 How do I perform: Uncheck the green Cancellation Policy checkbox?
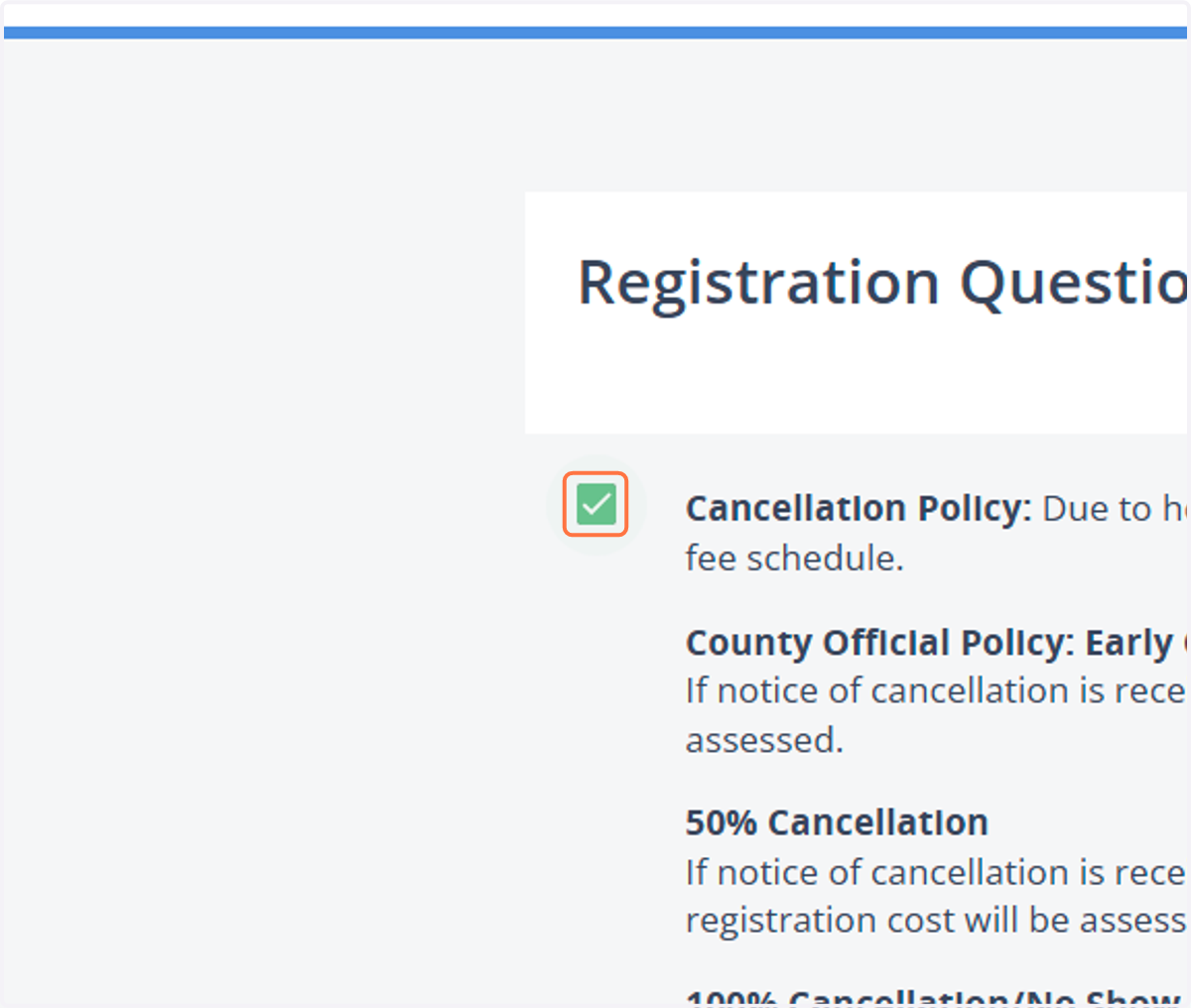(x=595, y=504)
